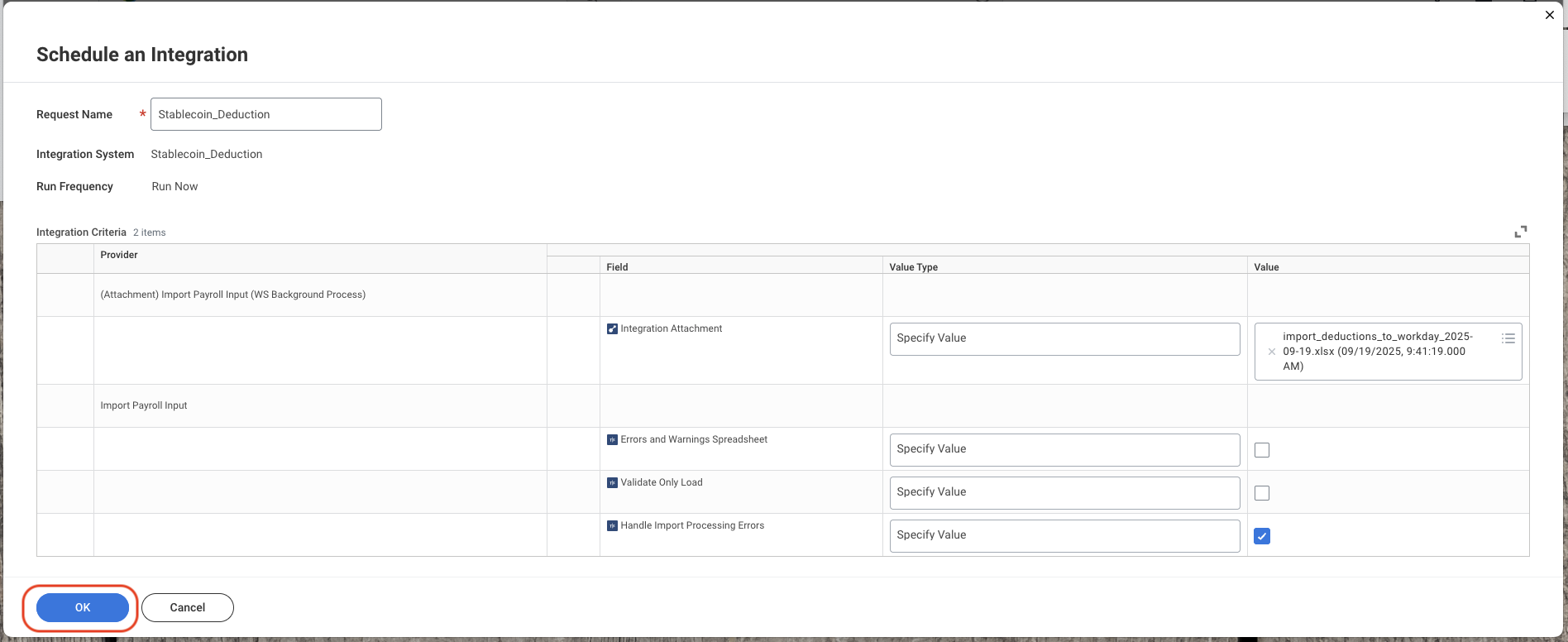
Task: Click the Provider column header
Action: (119, 255)
